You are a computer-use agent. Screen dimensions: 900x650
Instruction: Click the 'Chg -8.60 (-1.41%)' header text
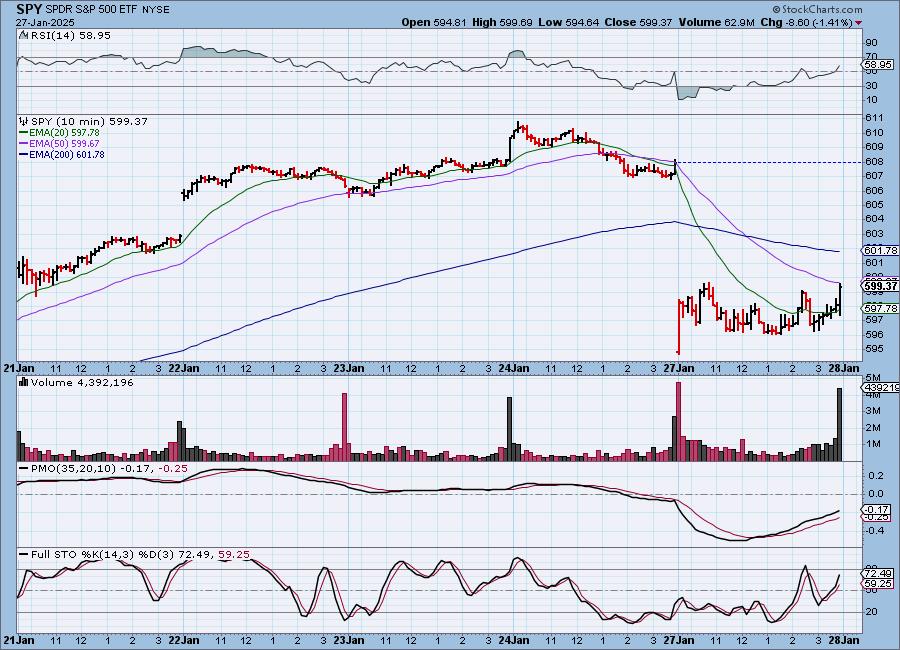pos(807,22)
